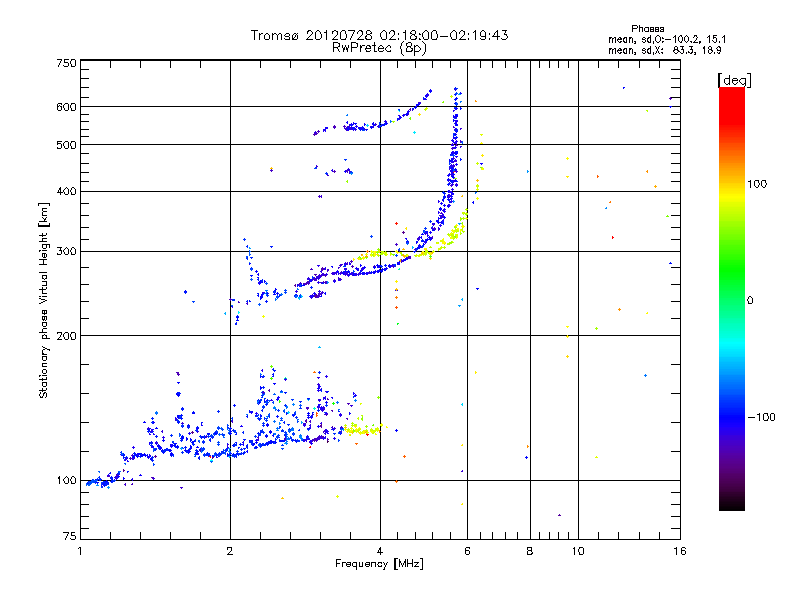Click the colorbar tick label '0'
This screenshot has width=800, height=600.
coord(750,301)
